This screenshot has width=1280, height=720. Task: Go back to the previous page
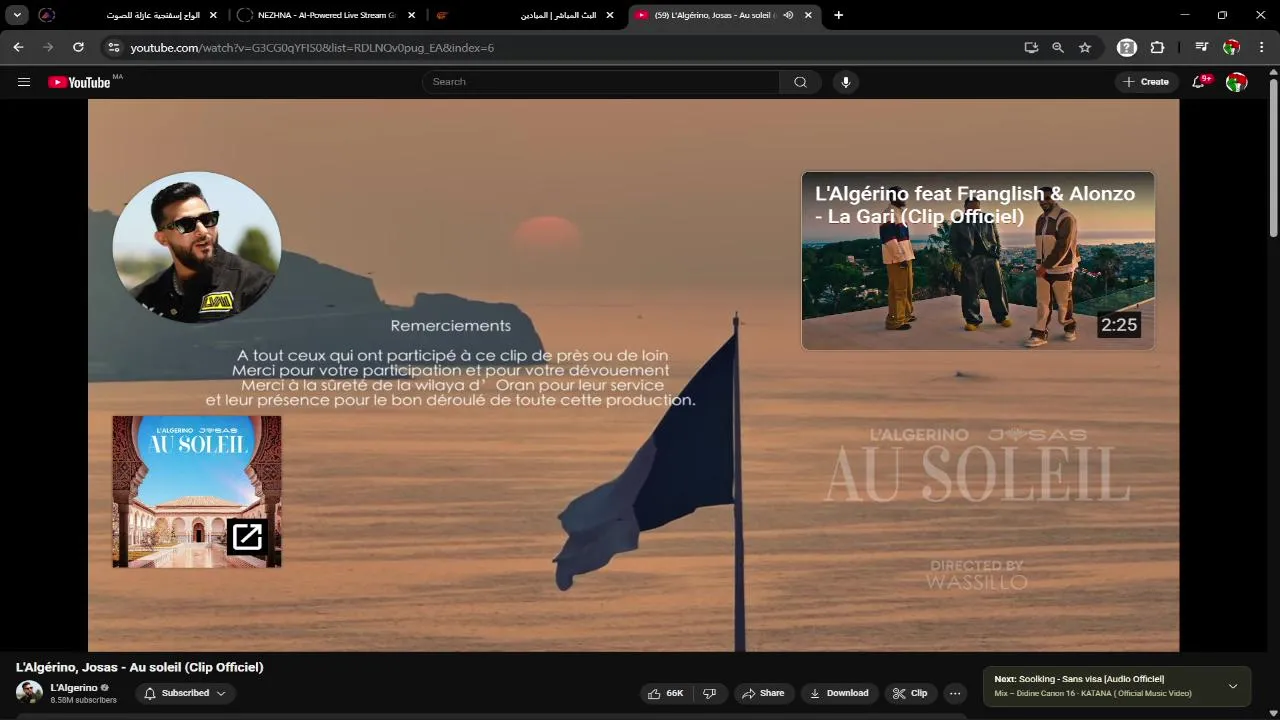pyautogui.click(x=18, y=47)
